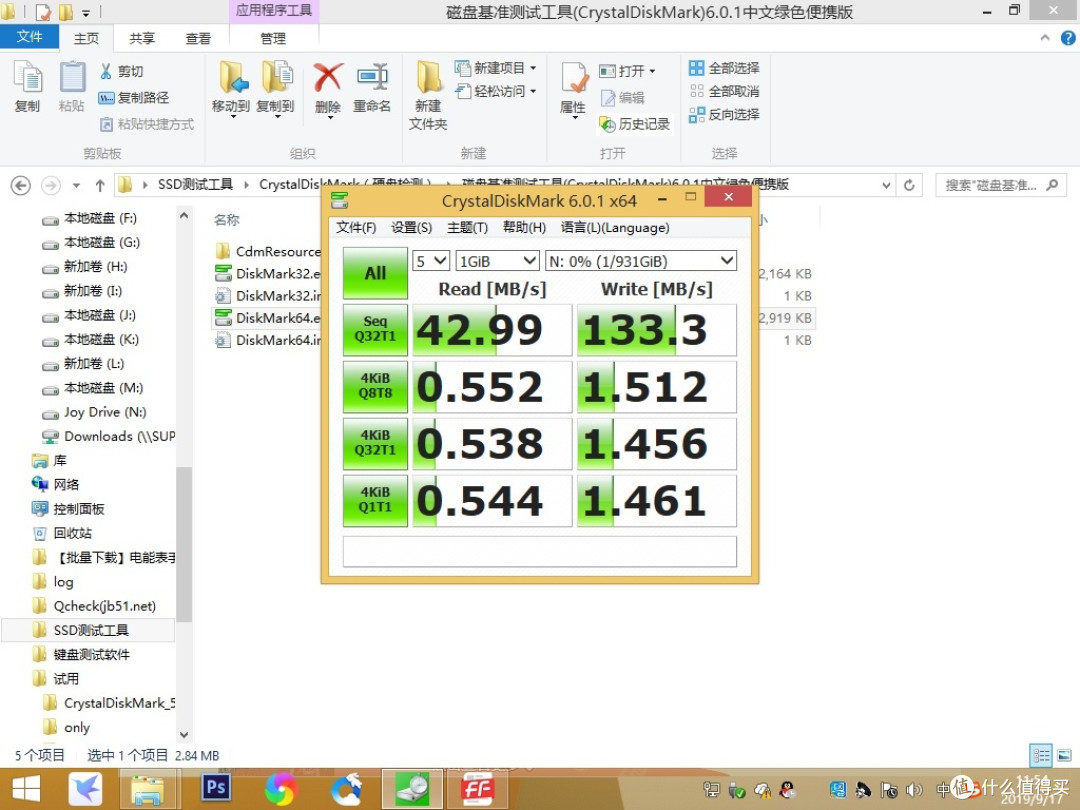Switch to the Home ribbon tab

(86, 39)
